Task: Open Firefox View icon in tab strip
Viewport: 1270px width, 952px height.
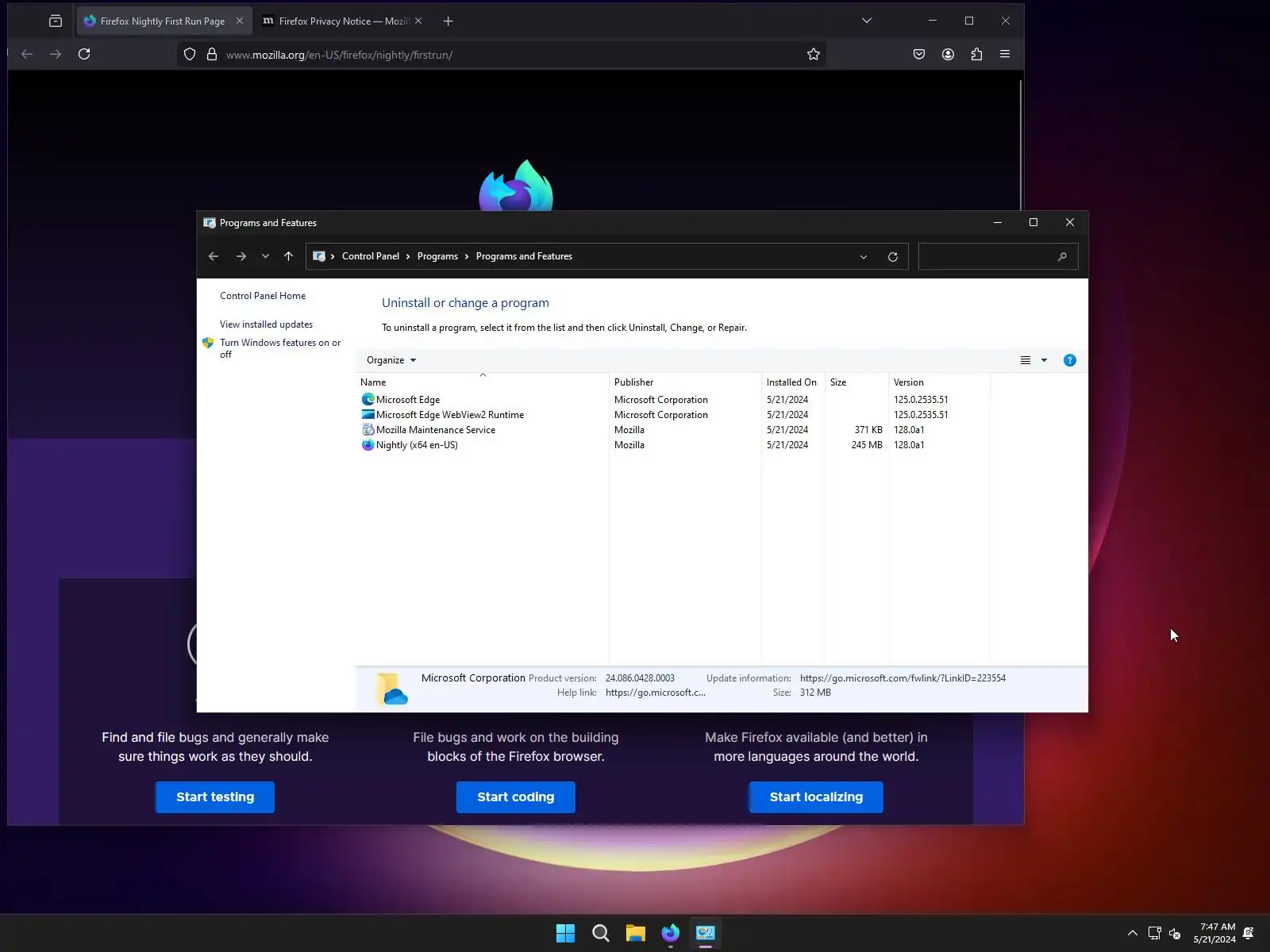Action: coord(56,21)
